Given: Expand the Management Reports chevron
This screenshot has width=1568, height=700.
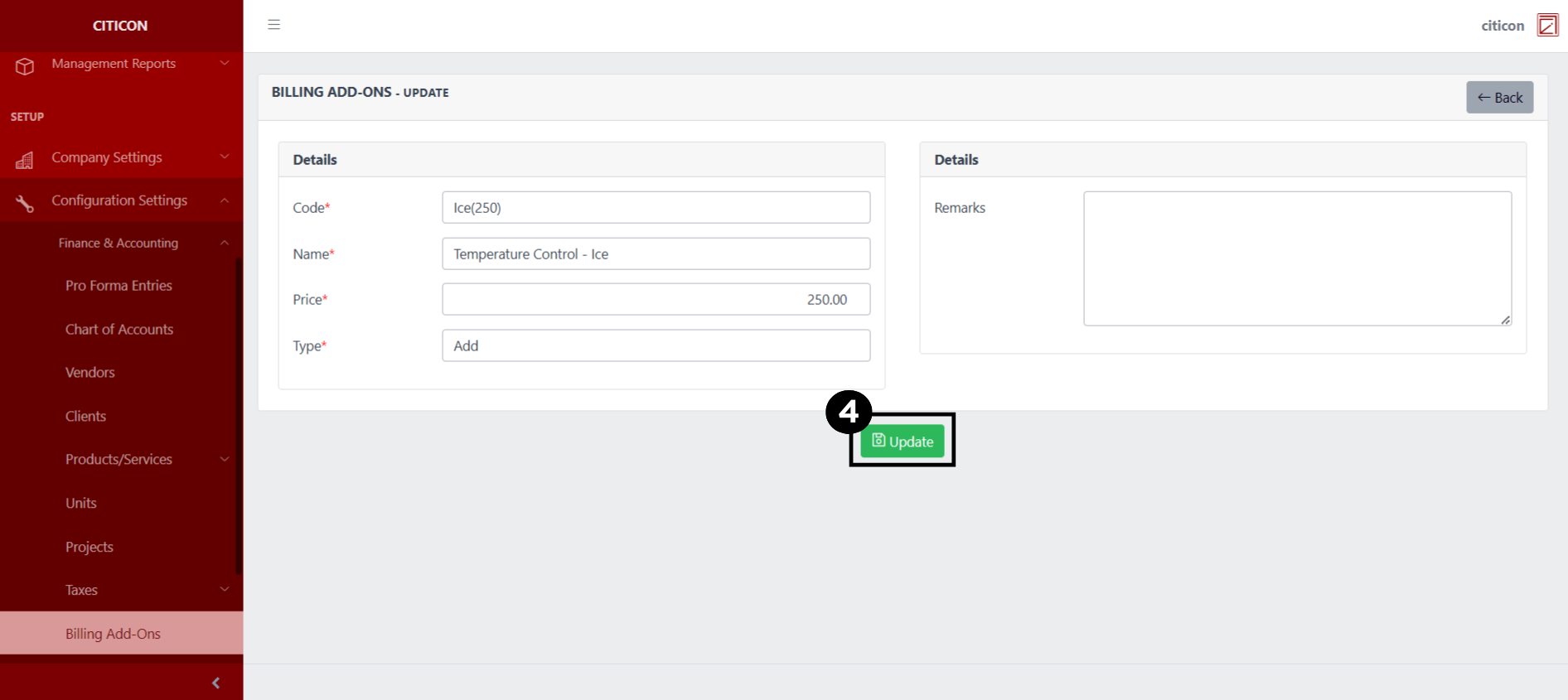Looking at the screenshot, I should pos(225,63).
